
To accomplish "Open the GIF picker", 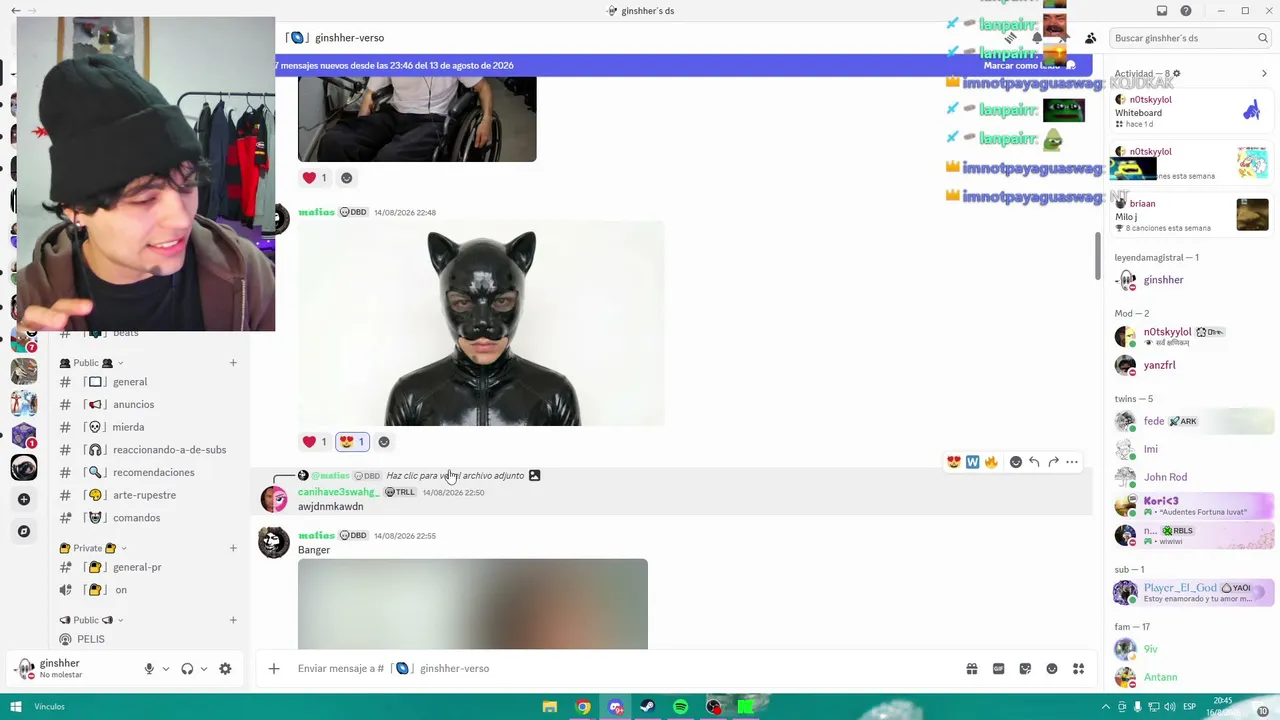I will point(998,669).
